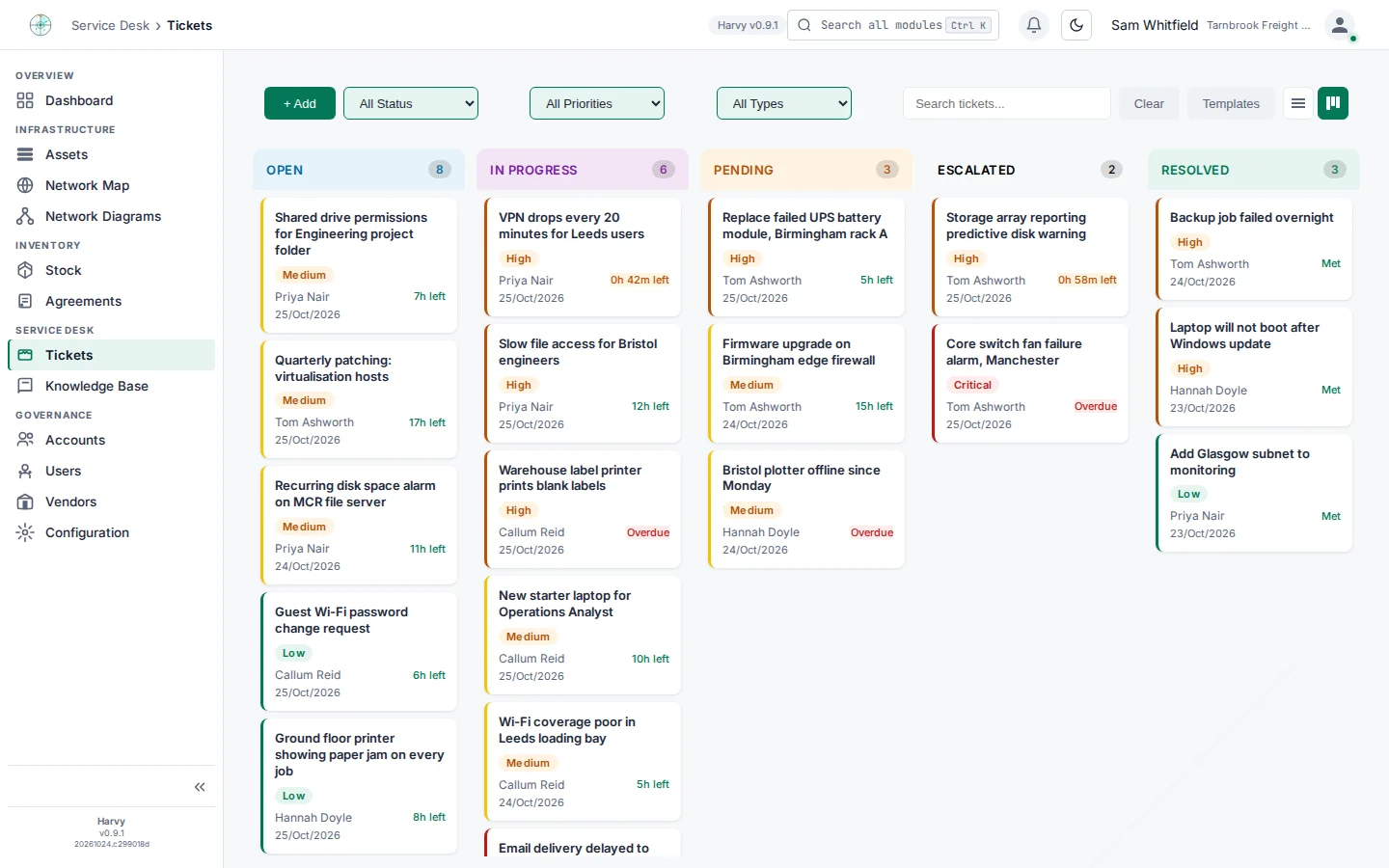Click the Agreements document icon

25,301
